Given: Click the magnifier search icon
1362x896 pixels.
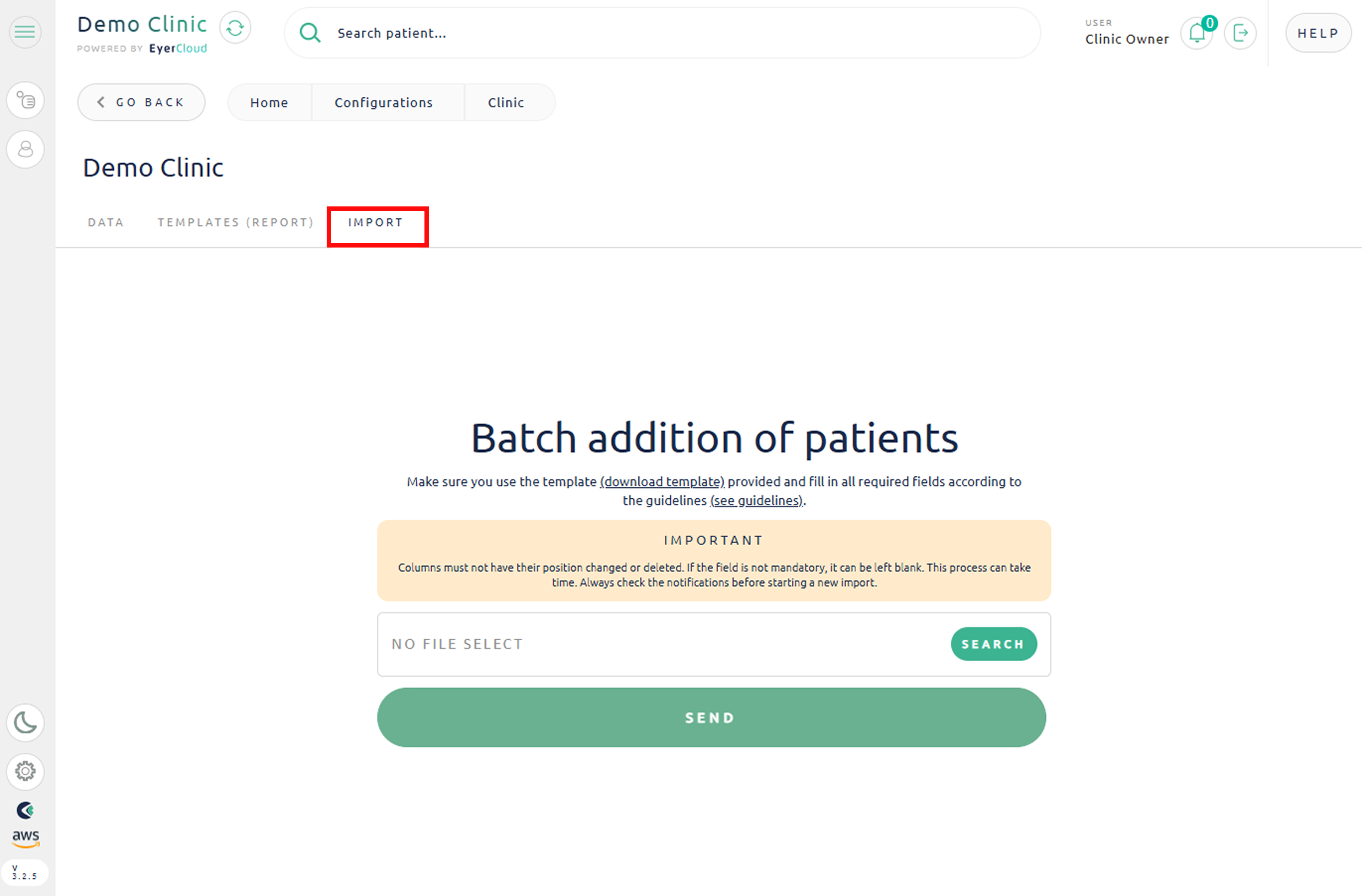Looking at the screenshot, I should 310,33.
